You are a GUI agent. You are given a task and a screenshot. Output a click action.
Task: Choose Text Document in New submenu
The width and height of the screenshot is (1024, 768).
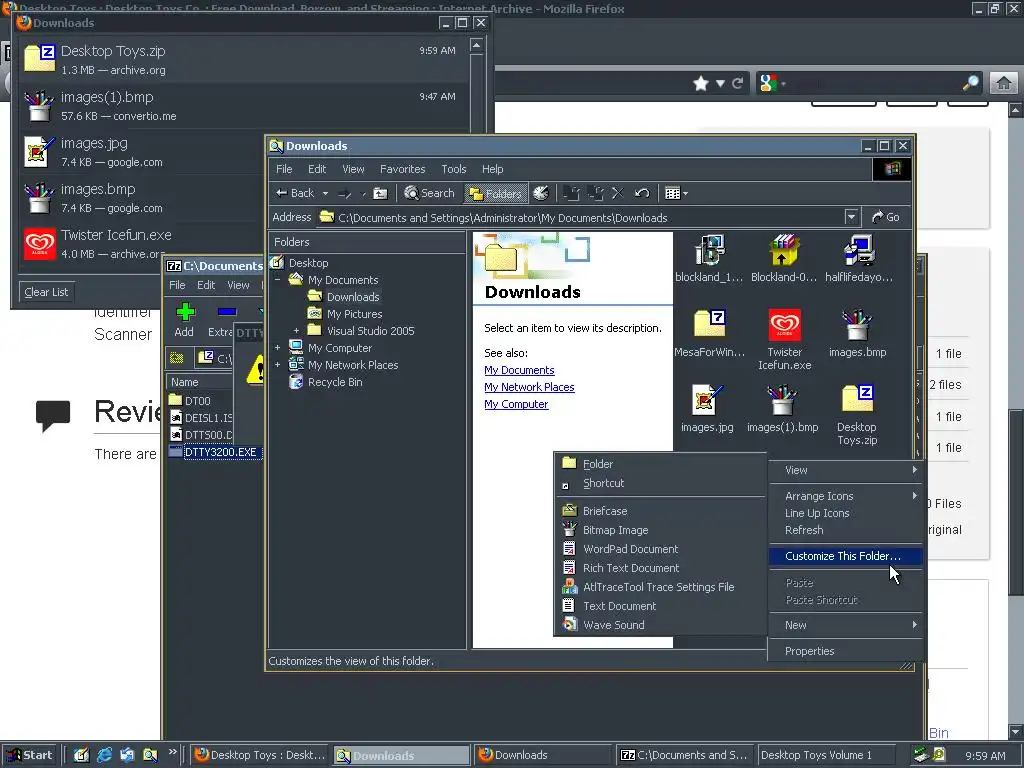660,605
